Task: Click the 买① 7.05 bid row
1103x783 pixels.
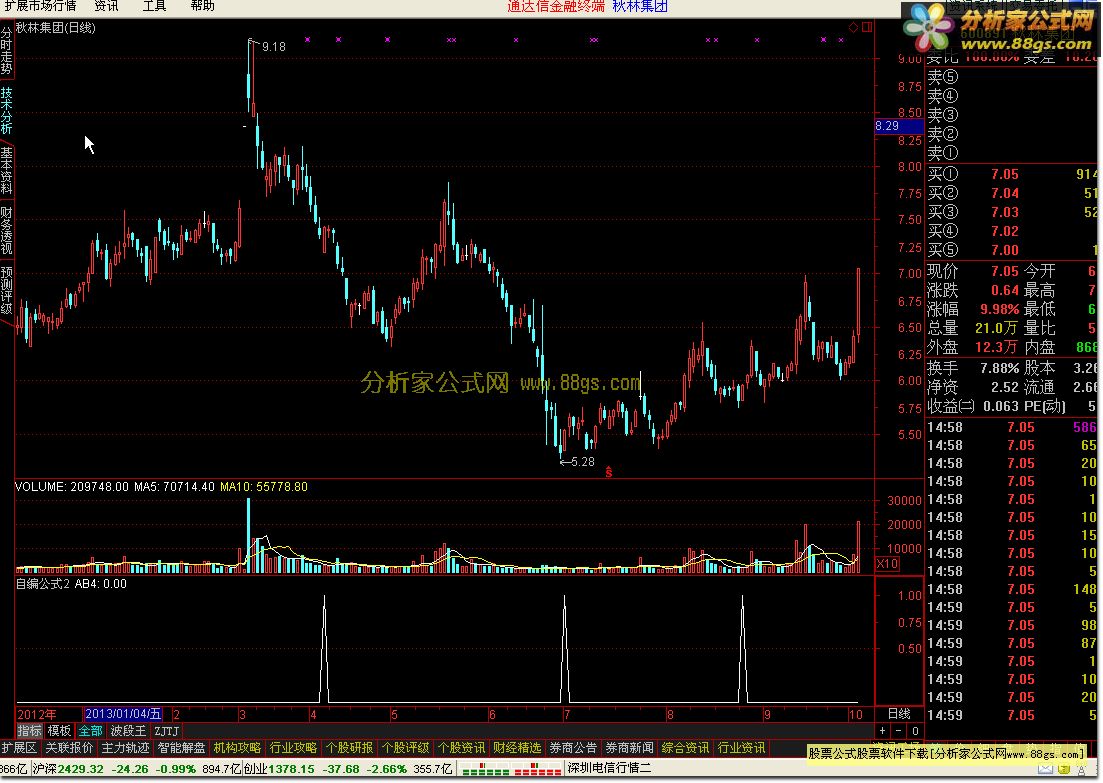Action: 1012,174
